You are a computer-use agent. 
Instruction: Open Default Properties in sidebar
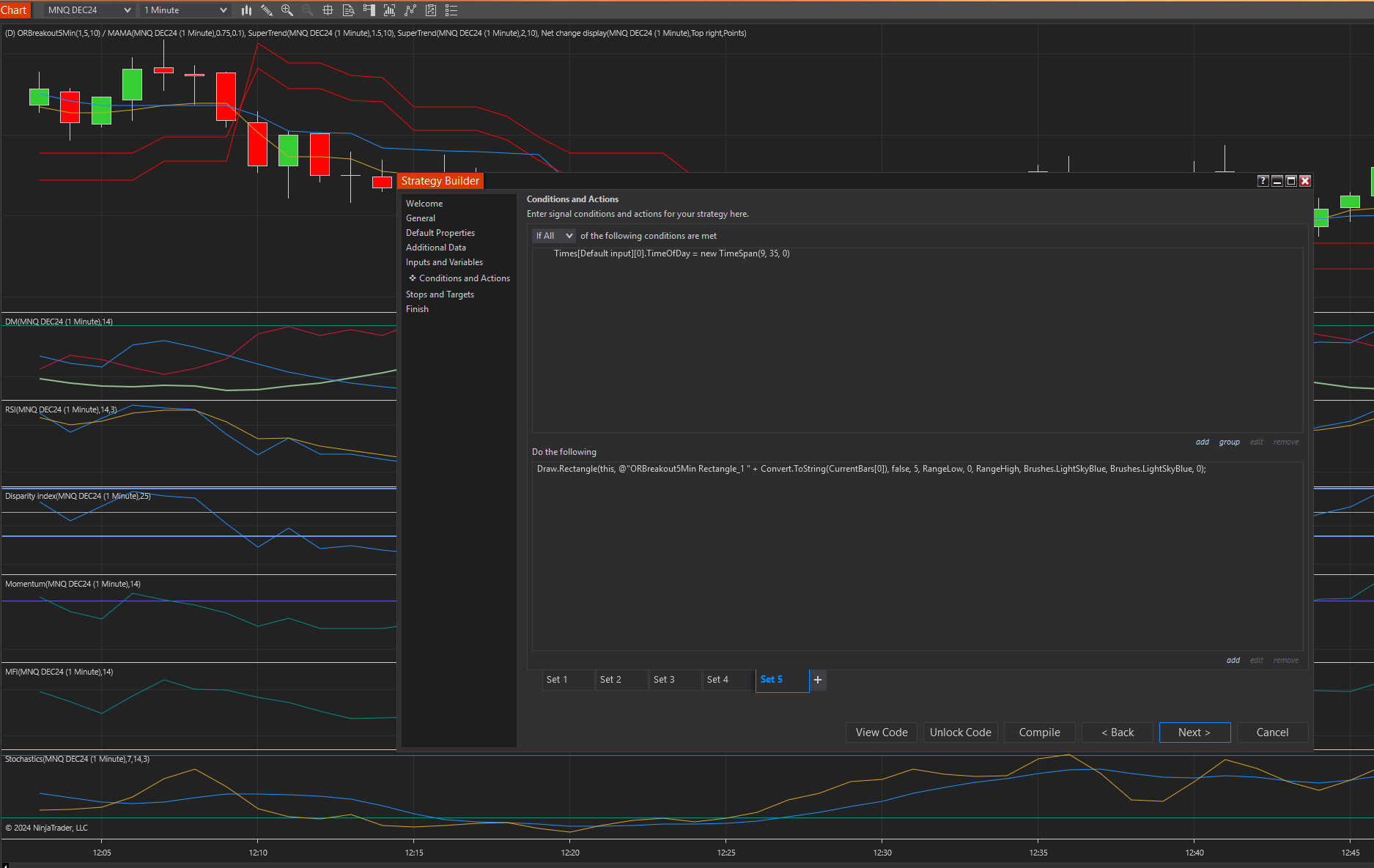[440, 233]
